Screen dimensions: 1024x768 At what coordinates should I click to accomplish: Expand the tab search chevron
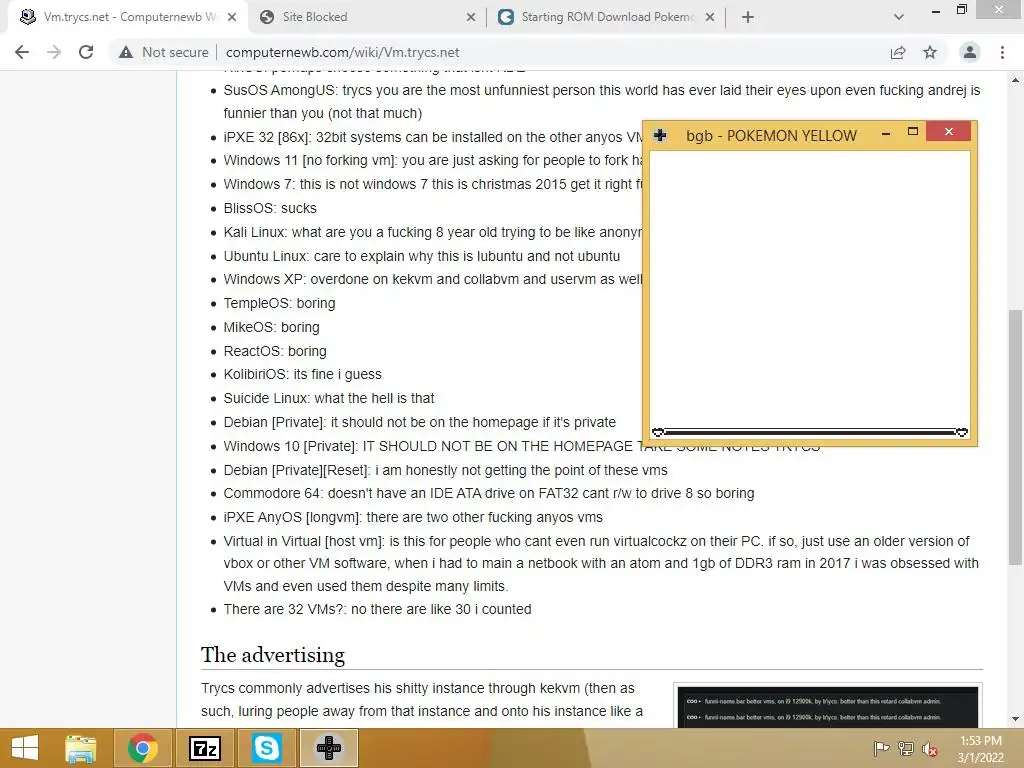899,17
